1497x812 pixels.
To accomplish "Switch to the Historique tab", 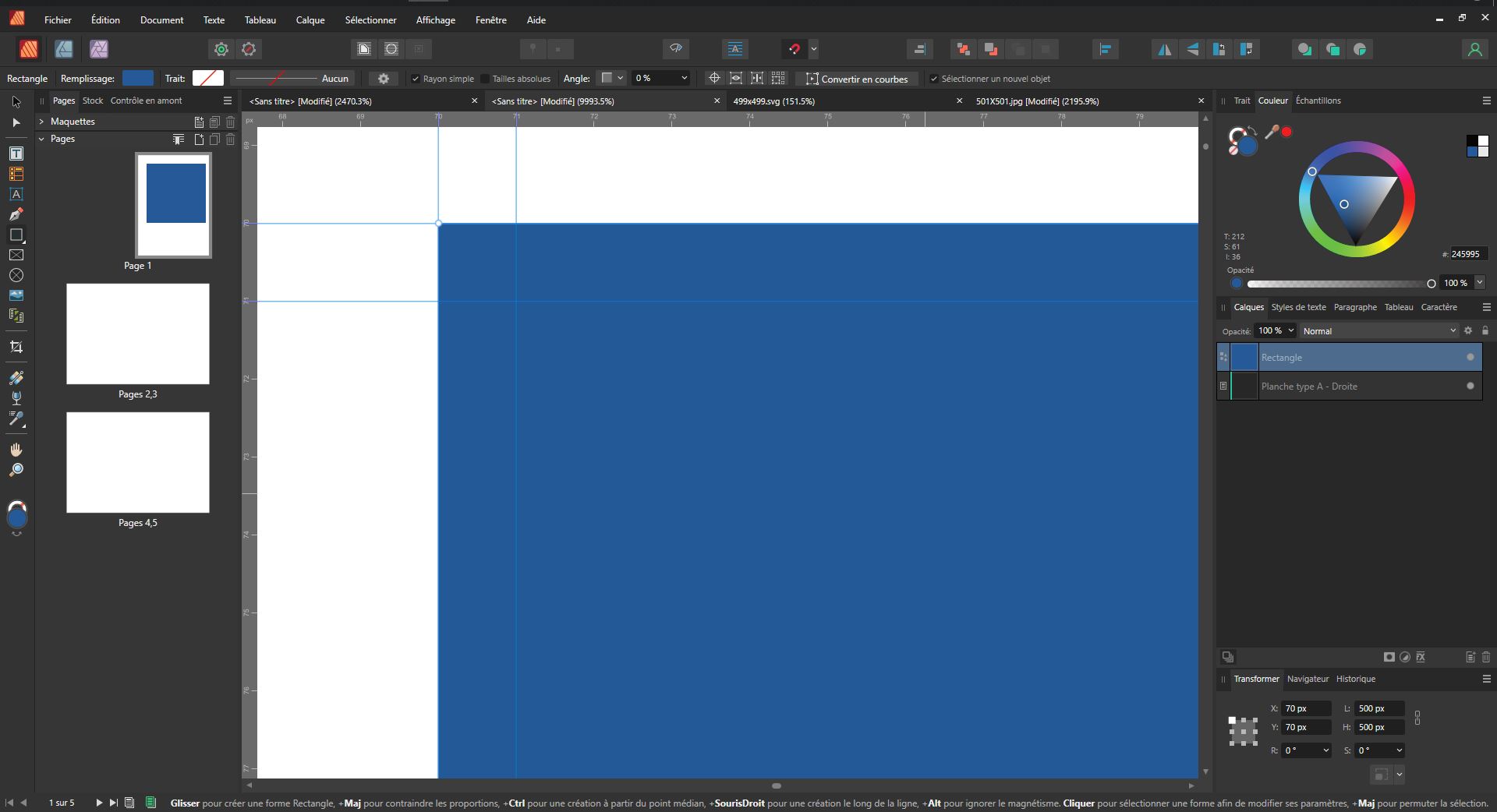I will pos(1356,679).
